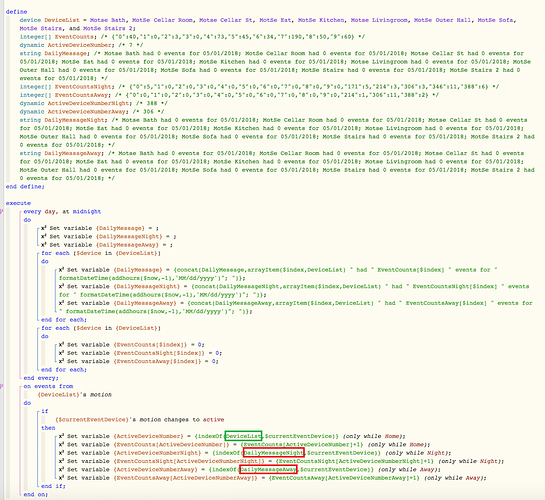
Task: Click the 'define' keyword at top
Action: (16, 12)
